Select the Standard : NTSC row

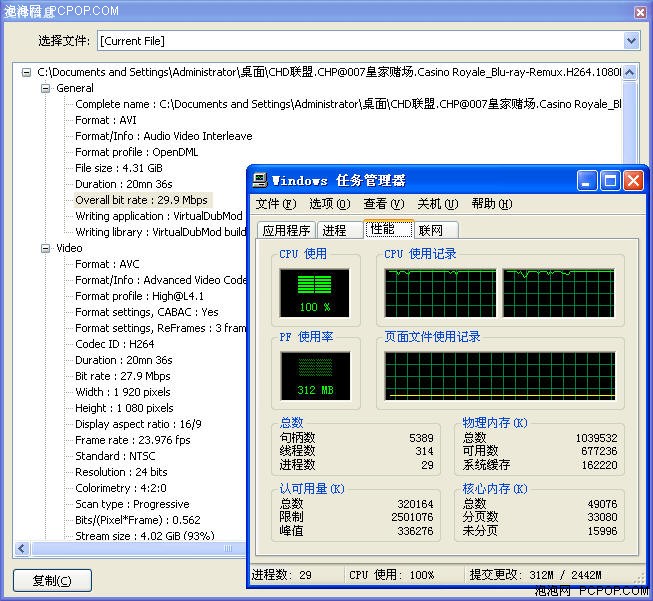(x=115, y=456)
